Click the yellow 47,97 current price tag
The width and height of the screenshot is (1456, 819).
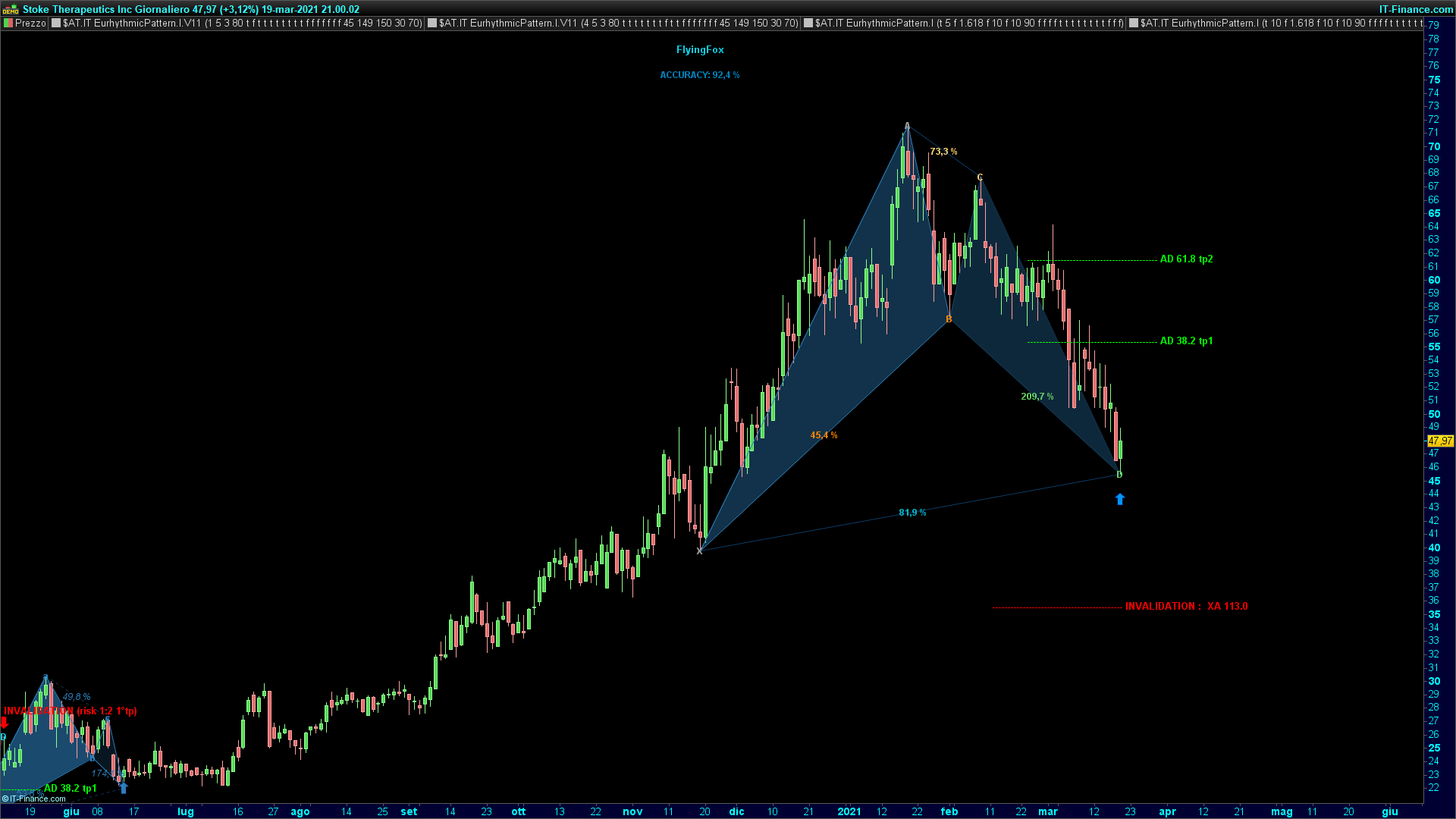point(1440,441)
